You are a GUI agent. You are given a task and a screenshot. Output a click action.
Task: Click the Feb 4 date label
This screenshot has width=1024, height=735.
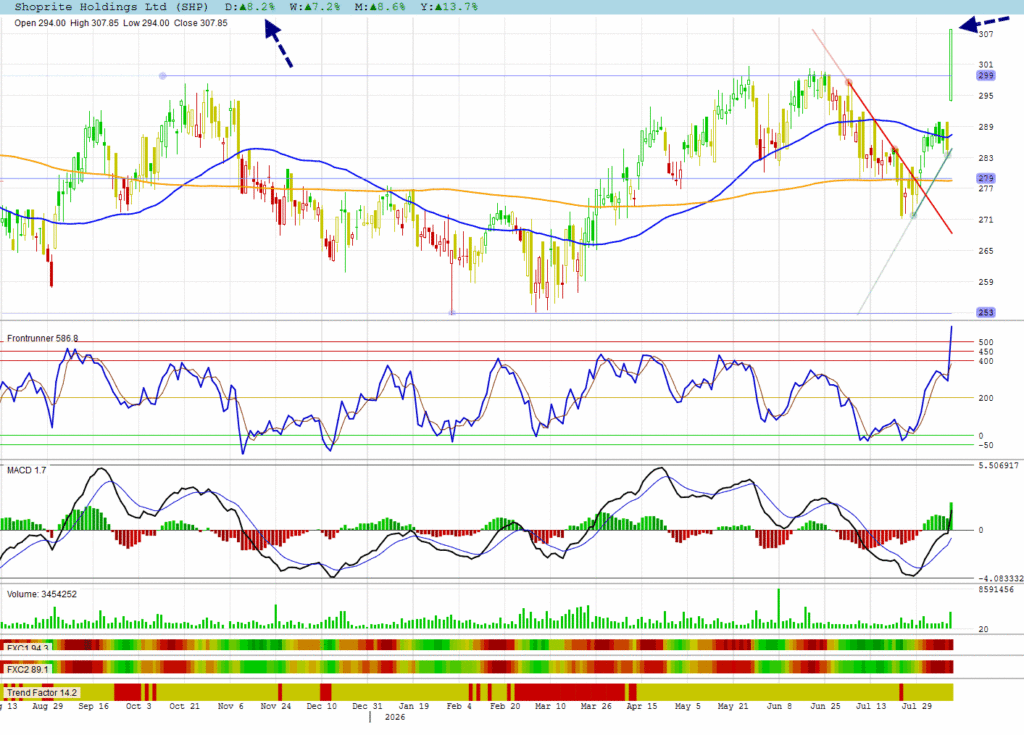[459, 706]
